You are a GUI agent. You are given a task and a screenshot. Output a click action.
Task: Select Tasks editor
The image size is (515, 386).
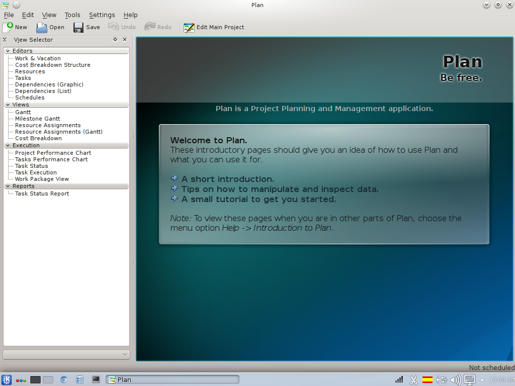[x=23, y=78]
